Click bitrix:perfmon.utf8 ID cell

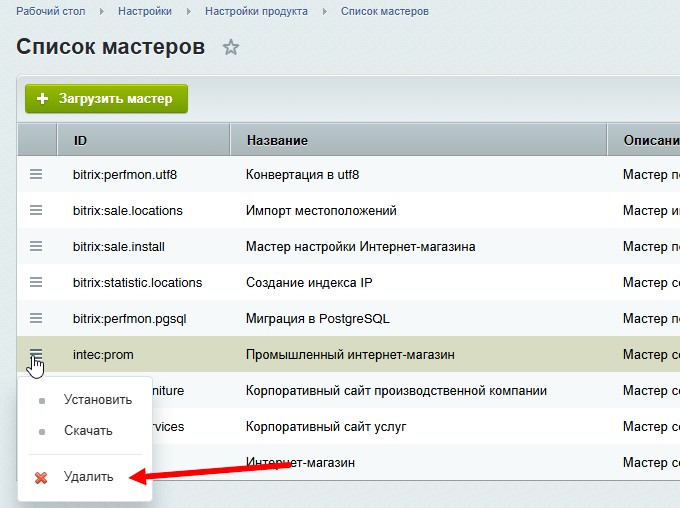point(125,175)
